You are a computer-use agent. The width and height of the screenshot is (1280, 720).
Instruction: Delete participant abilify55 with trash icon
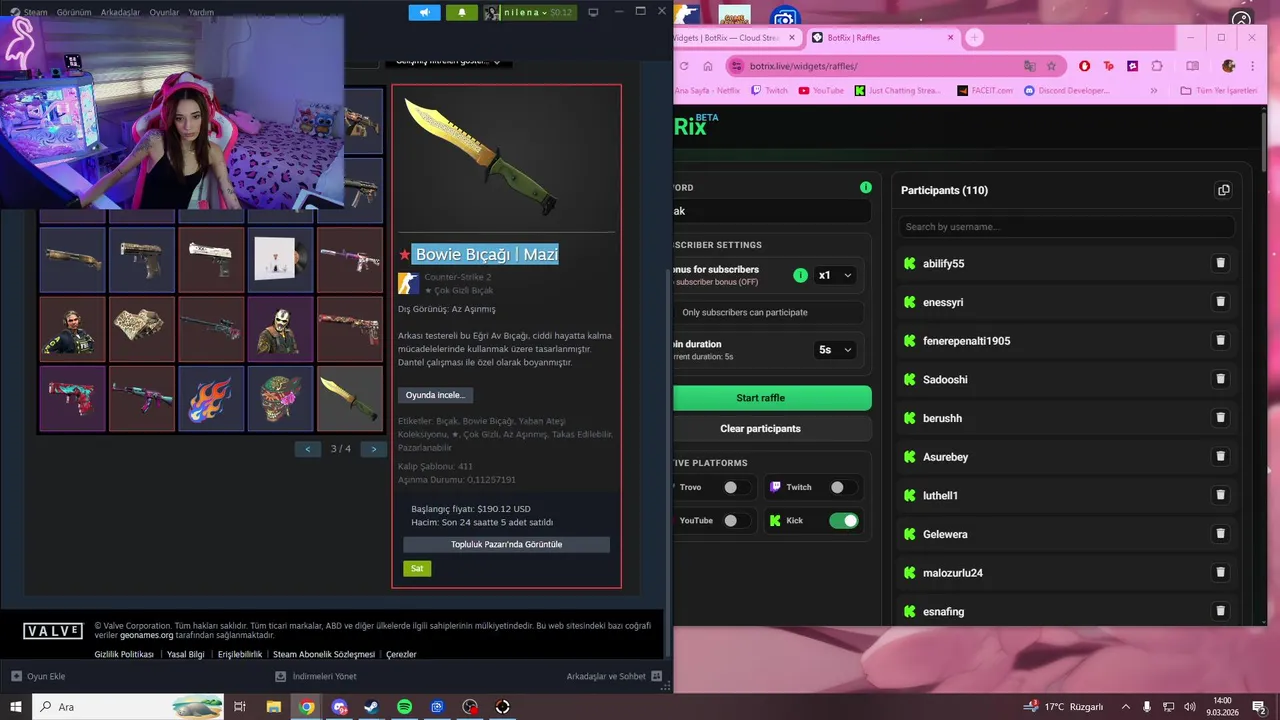point(1220,263)
